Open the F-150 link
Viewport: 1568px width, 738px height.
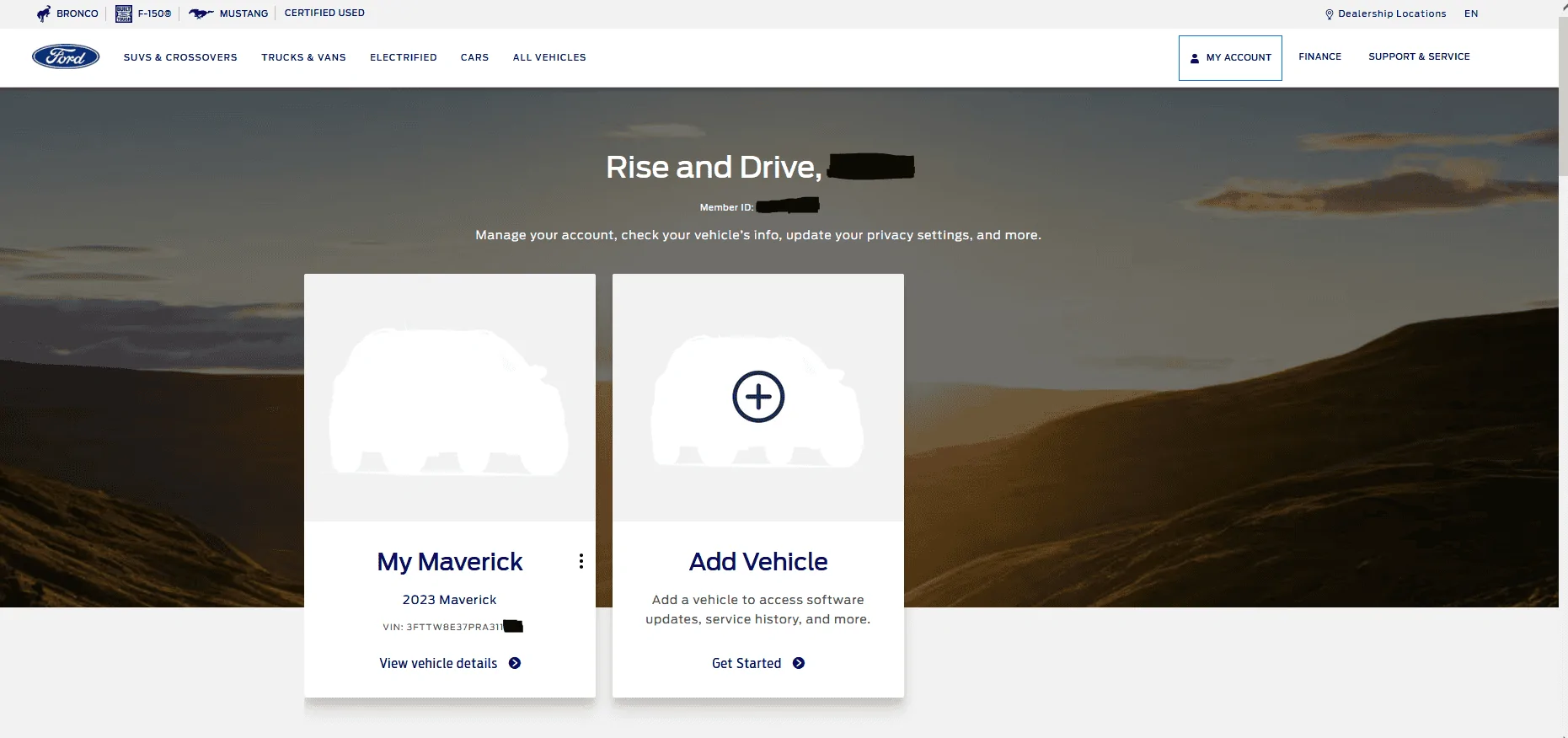[143, 13]
